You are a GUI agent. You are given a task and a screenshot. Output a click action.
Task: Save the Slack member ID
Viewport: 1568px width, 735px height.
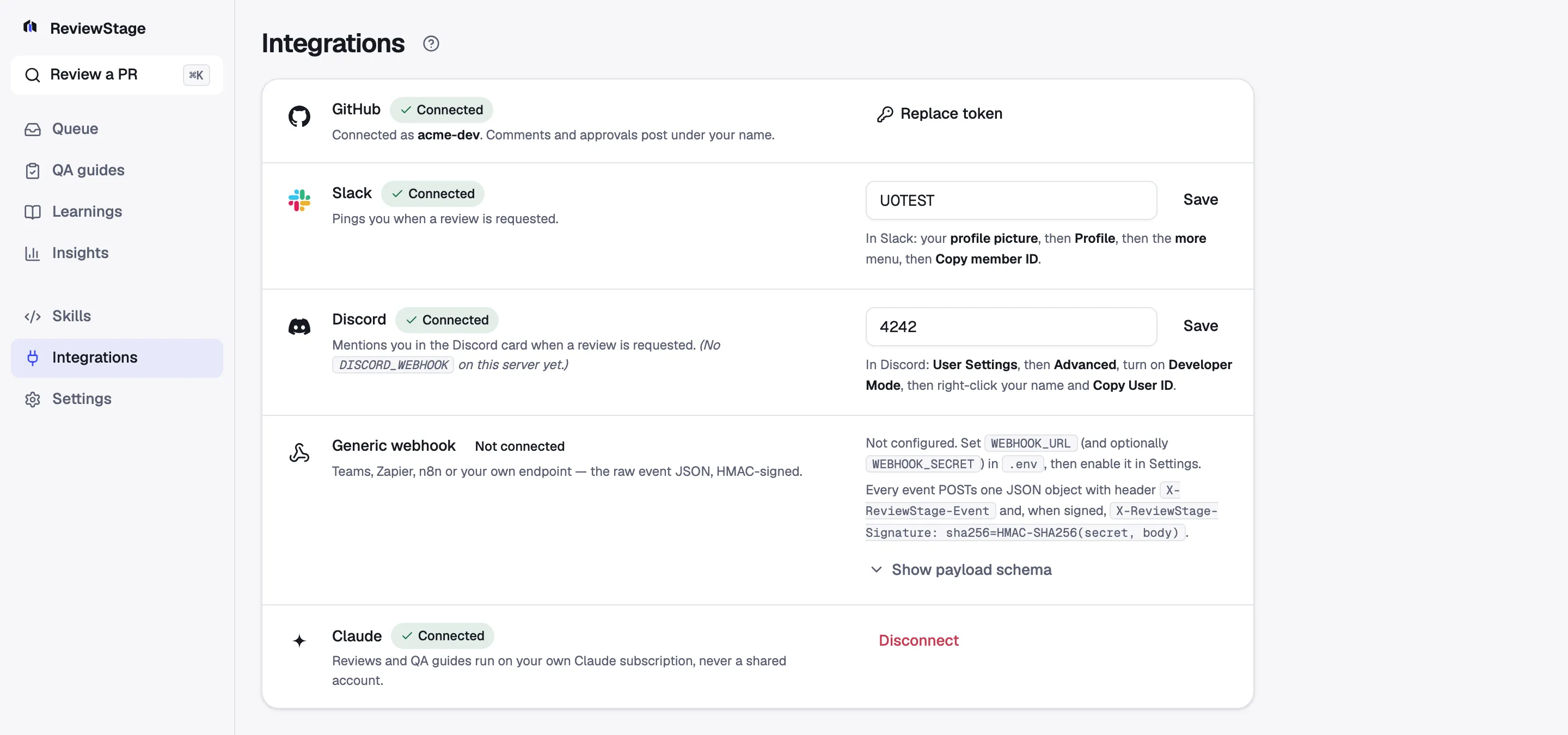coord(1200,200)
